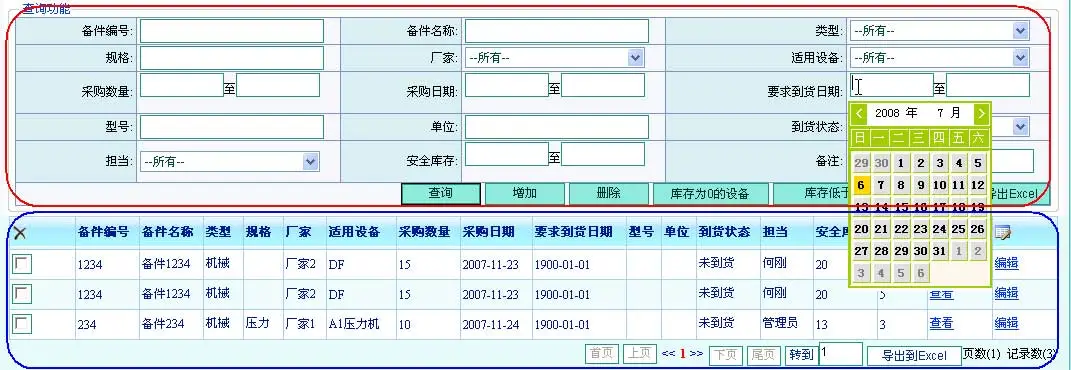Click the 首页 pagination button

(602, 354)
